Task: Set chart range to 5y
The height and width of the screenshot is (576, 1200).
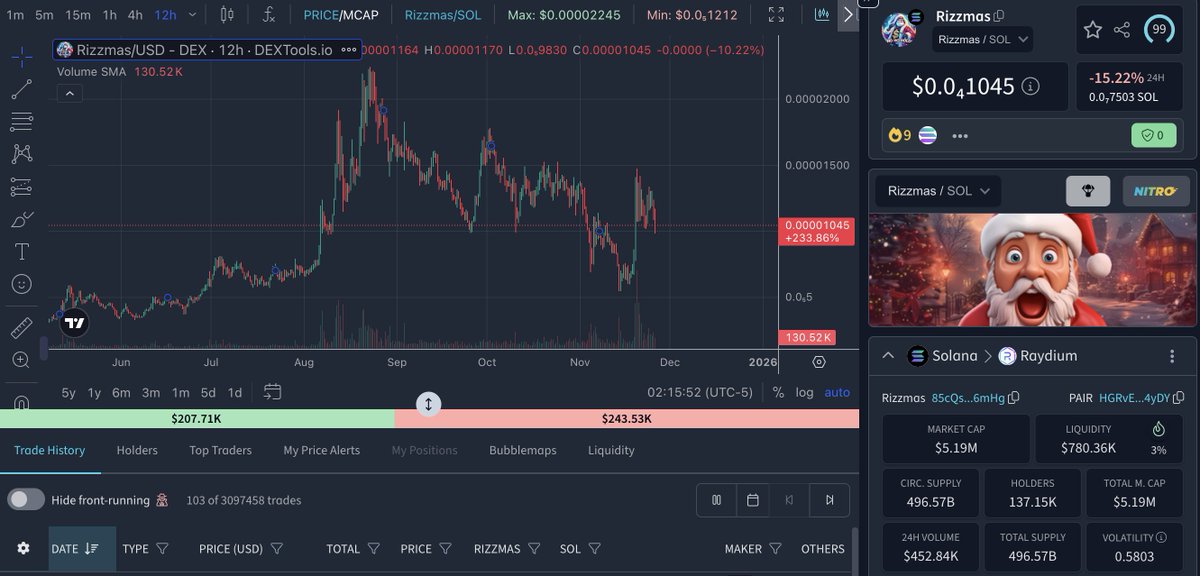Action: [68, 392]
